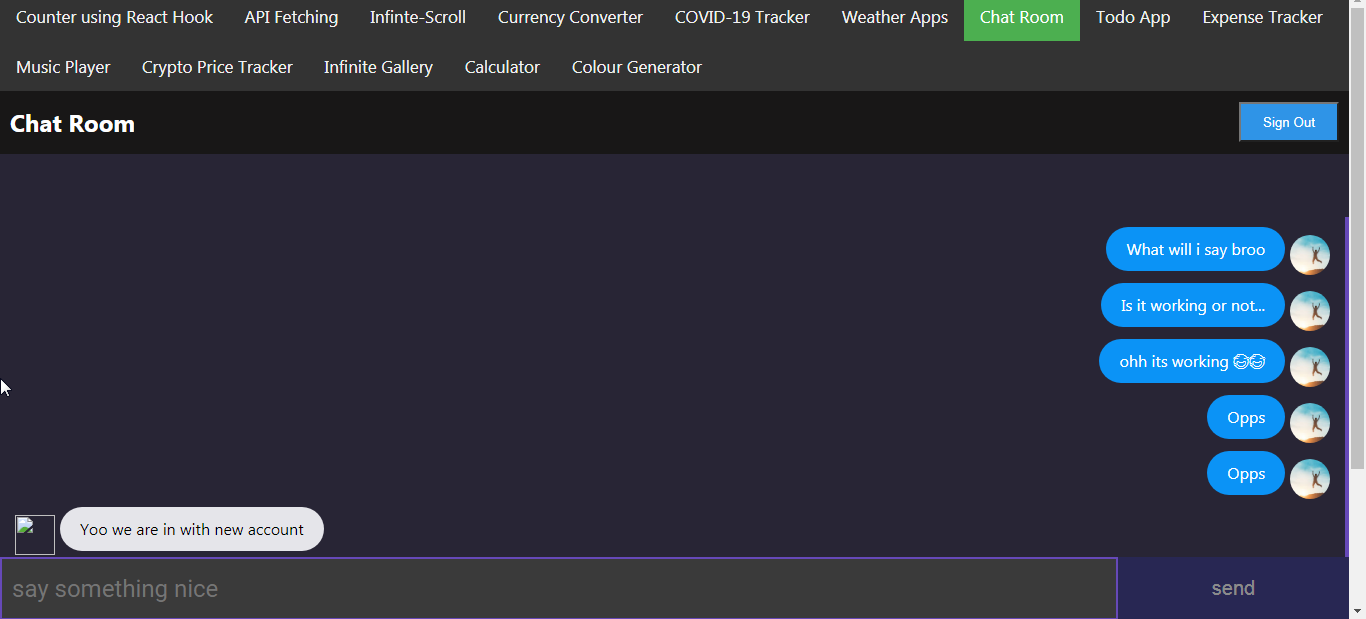Click avatar beside 'Is it working or not...'
The image size is (1366, 619).
(1310, 311)
